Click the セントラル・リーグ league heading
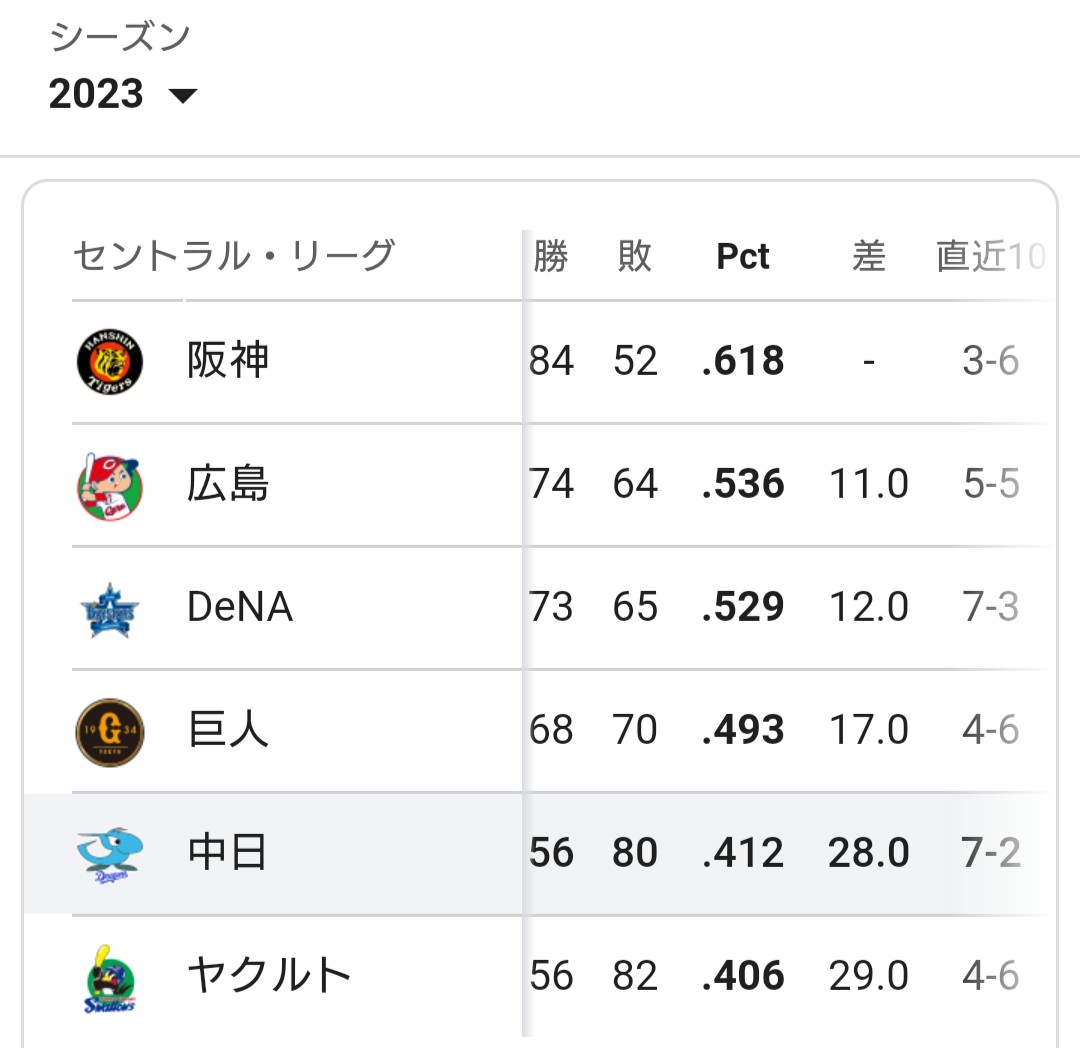Screen dimensions: 1080x1048 point(234,257)
